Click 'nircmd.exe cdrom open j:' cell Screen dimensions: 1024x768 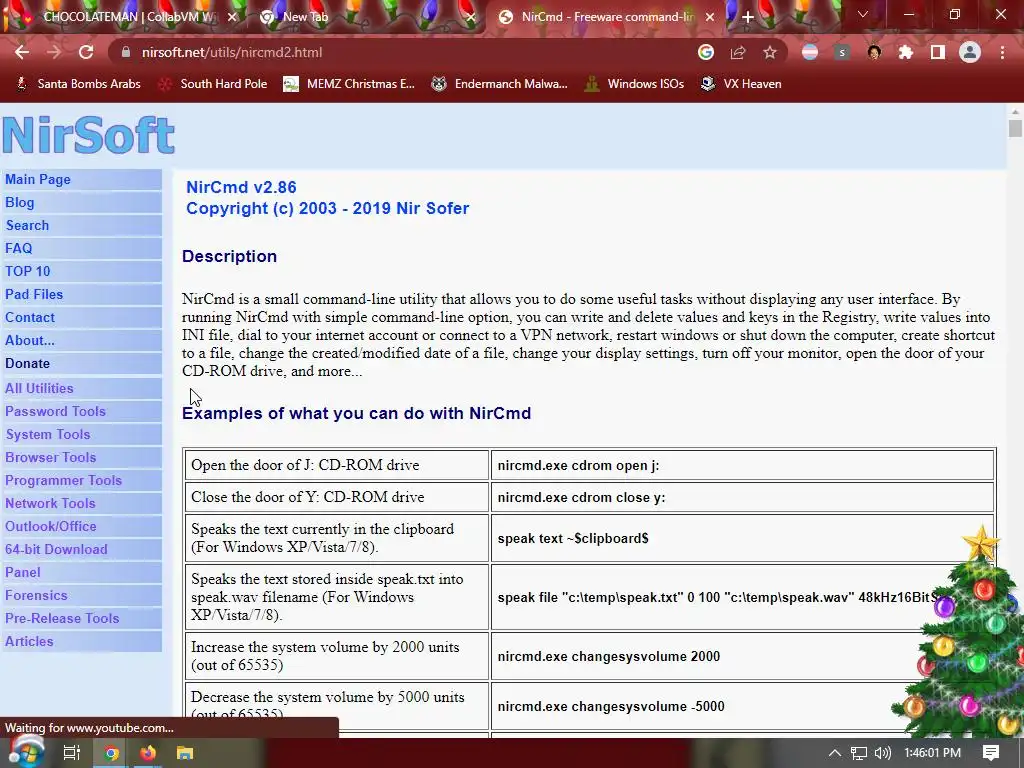[743, 466]
